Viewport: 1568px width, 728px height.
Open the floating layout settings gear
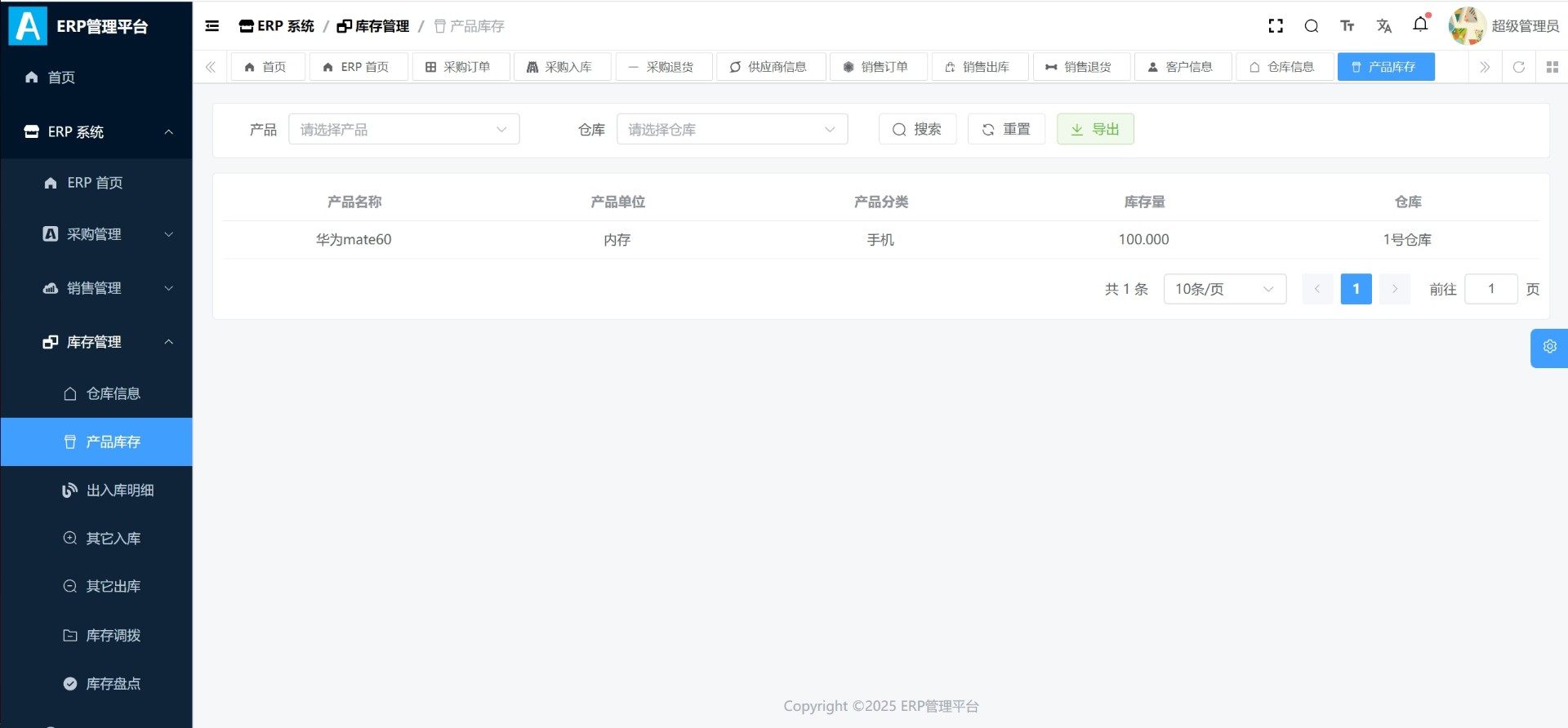[x=1549, y=347]
